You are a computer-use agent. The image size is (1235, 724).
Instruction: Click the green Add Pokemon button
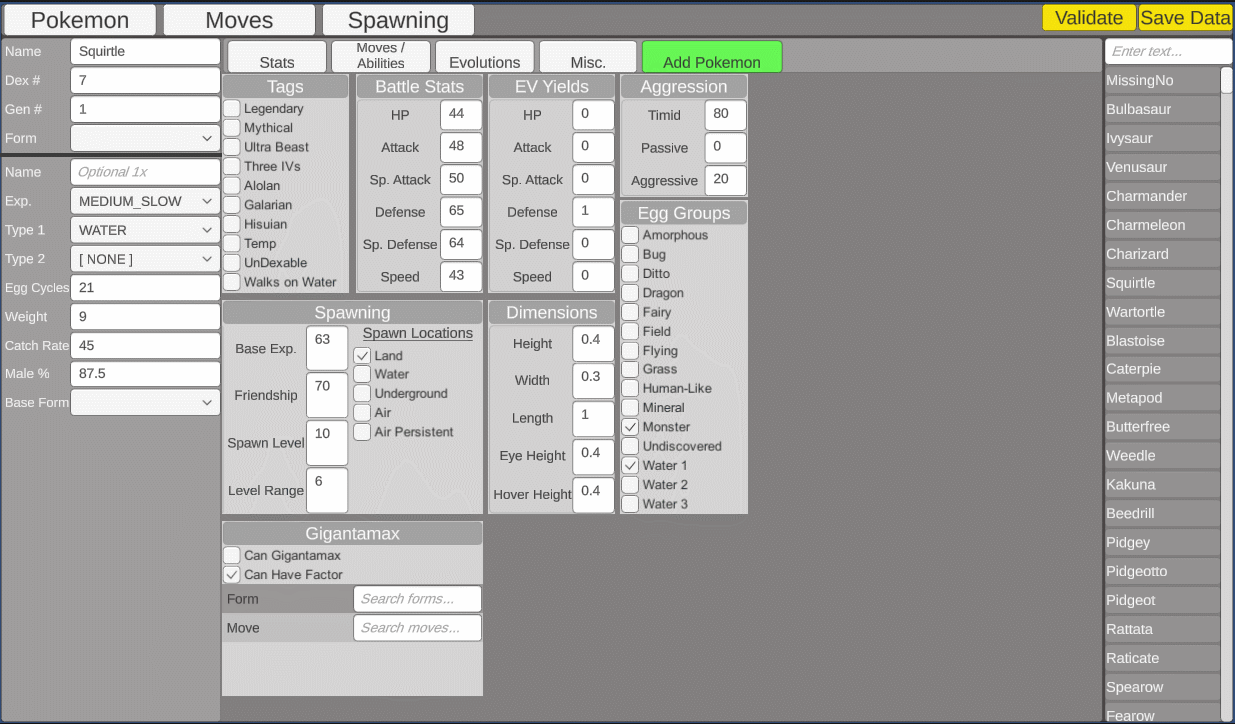pyautogui.click(x=712, y=56)
